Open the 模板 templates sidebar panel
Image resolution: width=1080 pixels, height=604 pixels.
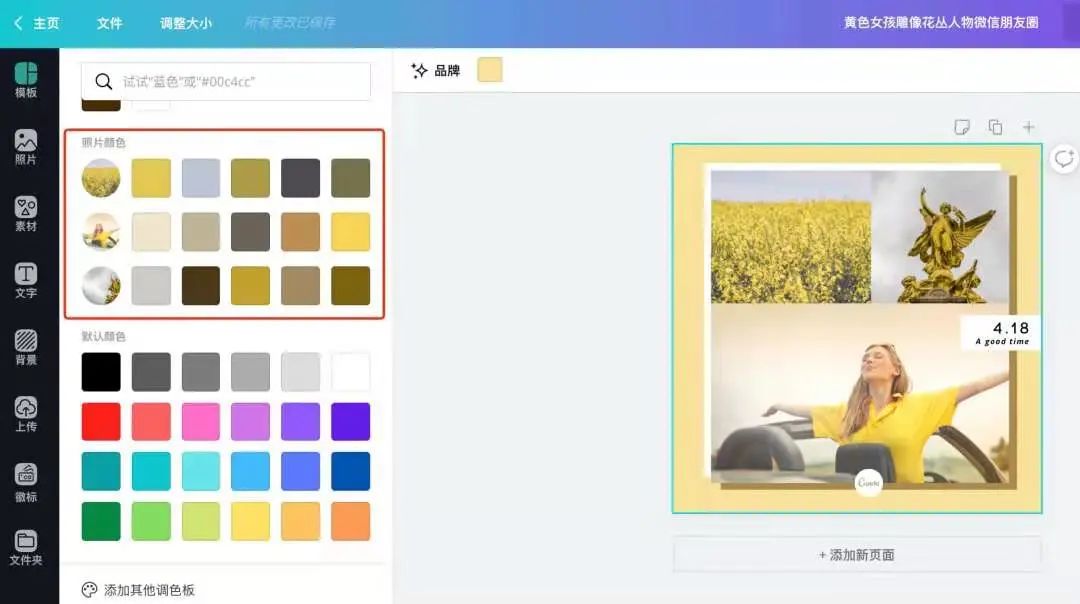26,80
